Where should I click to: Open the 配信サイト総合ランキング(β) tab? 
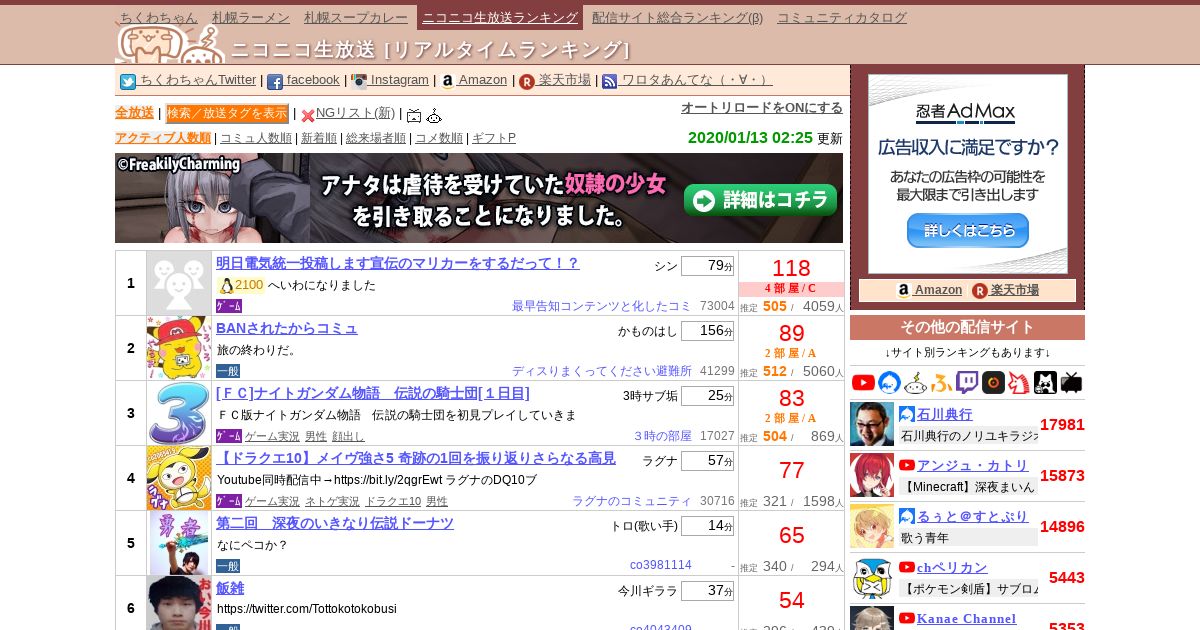pos(677,17)
